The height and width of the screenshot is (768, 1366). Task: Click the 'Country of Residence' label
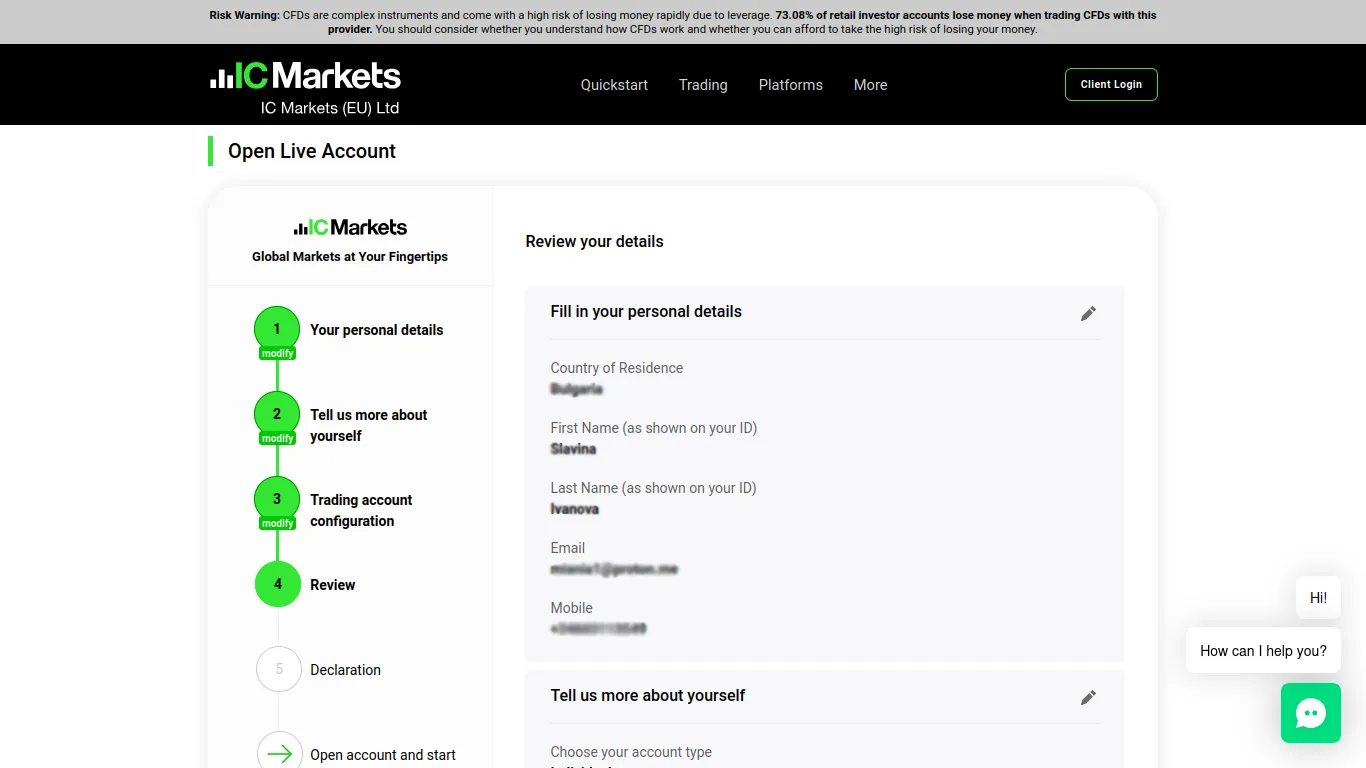coord(616,368)
